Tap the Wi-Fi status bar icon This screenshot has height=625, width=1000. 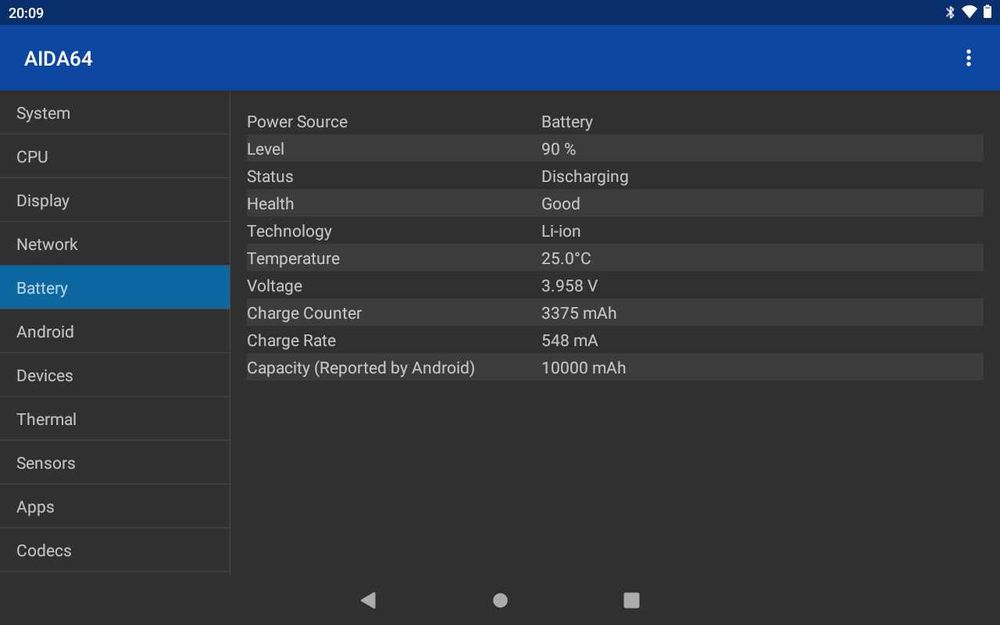969,12
